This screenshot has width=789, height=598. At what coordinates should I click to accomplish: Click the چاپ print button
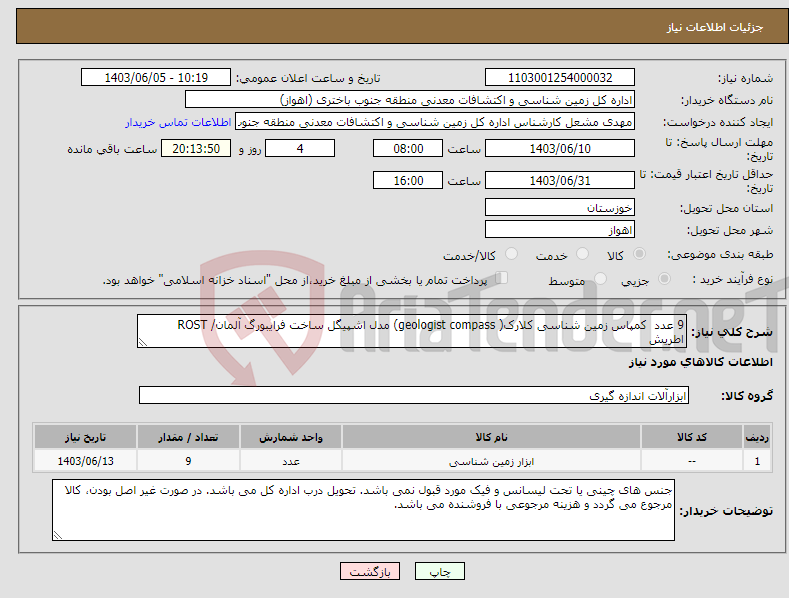click(x=440, y=571)
